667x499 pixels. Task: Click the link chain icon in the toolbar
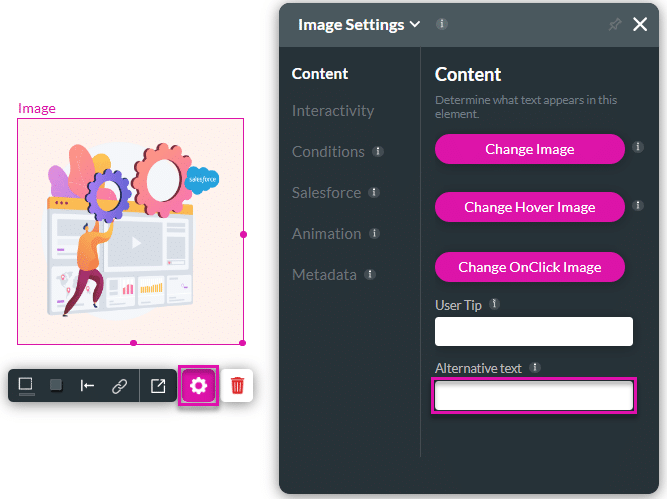[120, 386]
